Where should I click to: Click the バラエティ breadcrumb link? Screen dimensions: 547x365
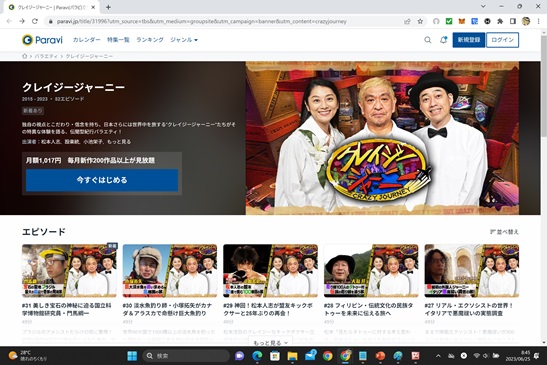(46, 56)
